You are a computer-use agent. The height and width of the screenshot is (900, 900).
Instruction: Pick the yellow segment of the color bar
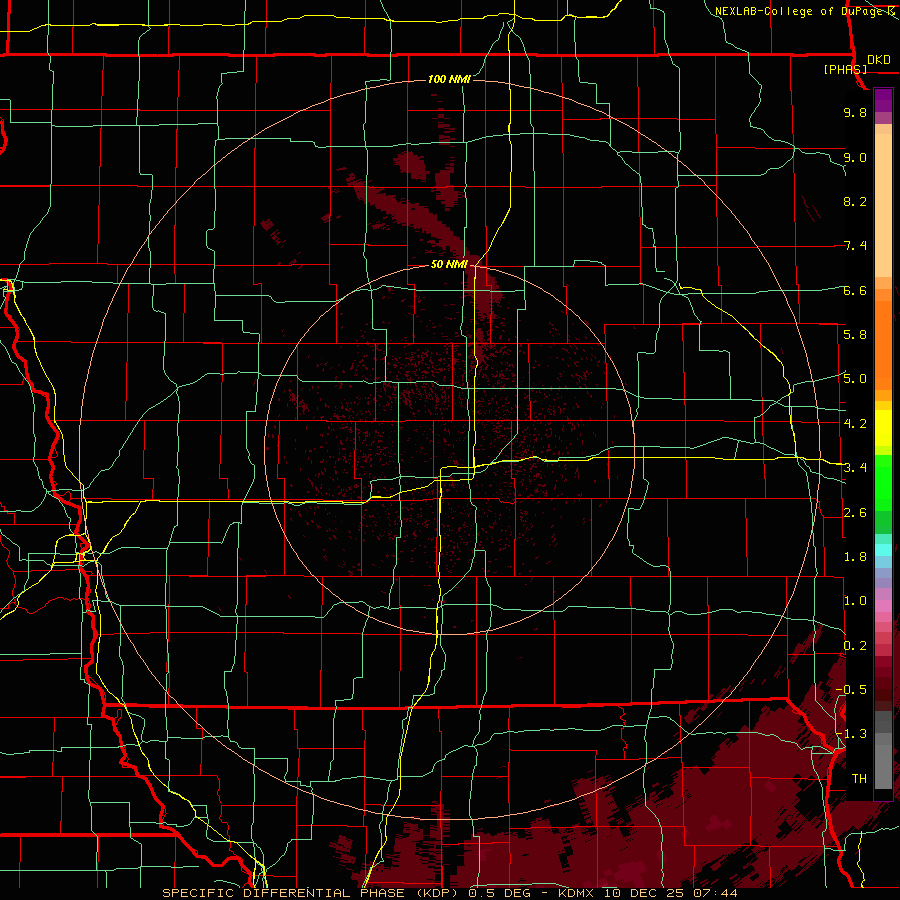tap(883, 428)
